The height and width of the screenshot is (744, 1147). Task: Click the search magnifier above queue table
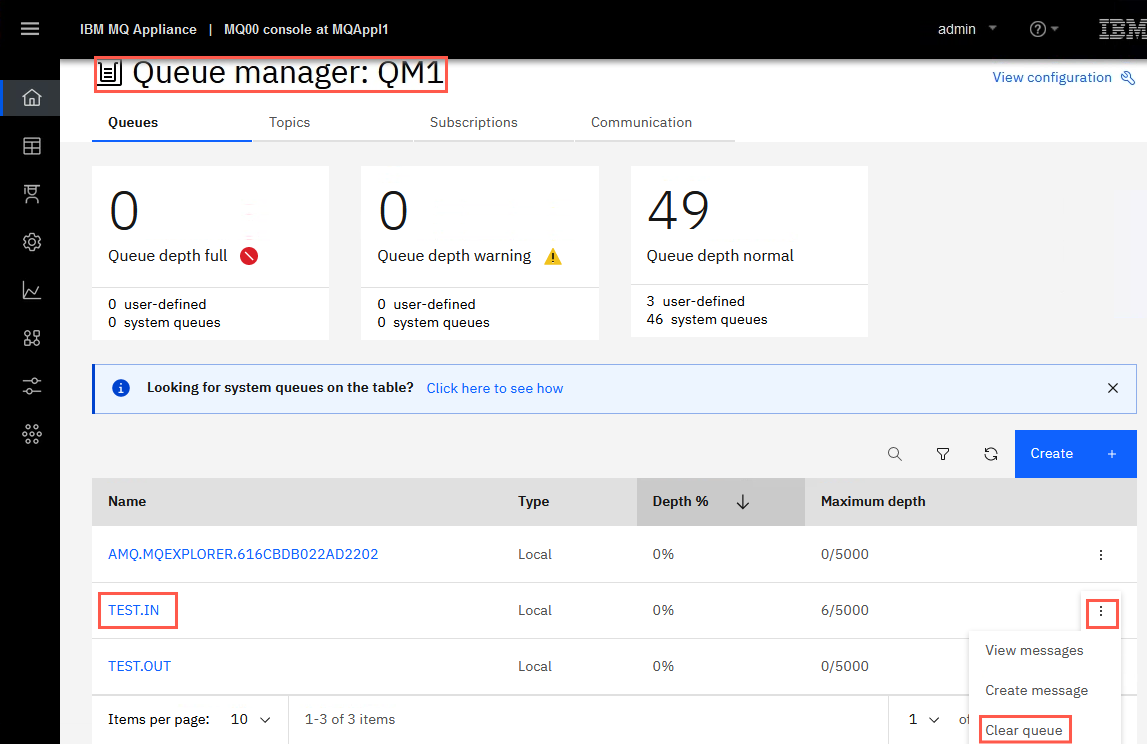coord(895,454)
